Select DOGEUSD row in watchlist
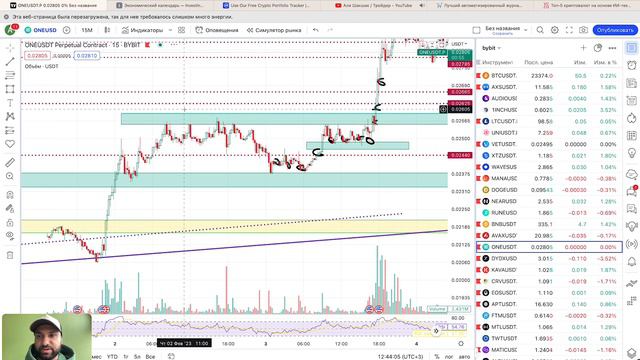Viewport: 640px width, 360px height. click(549, 190)
